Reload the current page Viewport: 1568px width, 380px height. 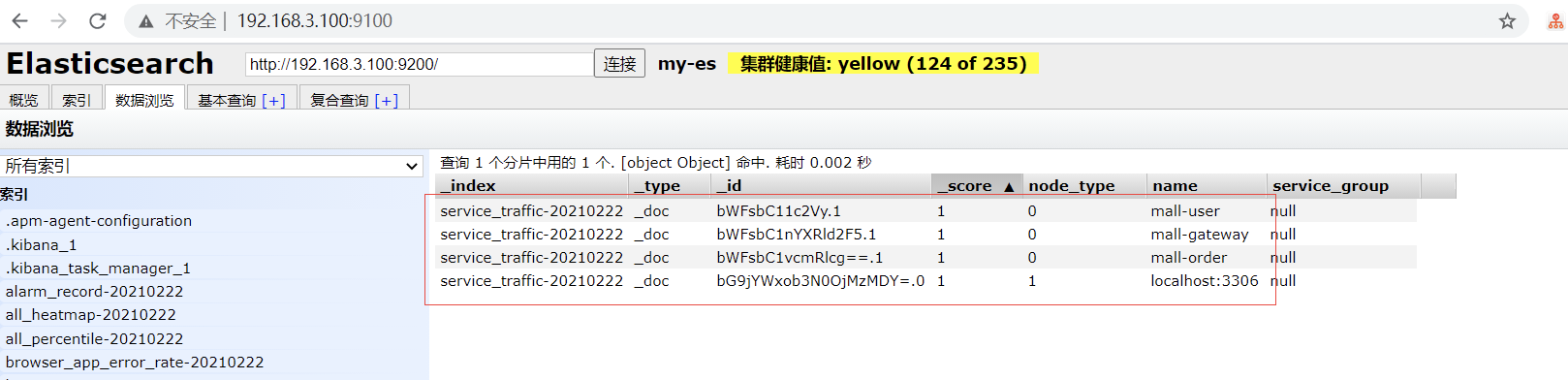[98, 20]
